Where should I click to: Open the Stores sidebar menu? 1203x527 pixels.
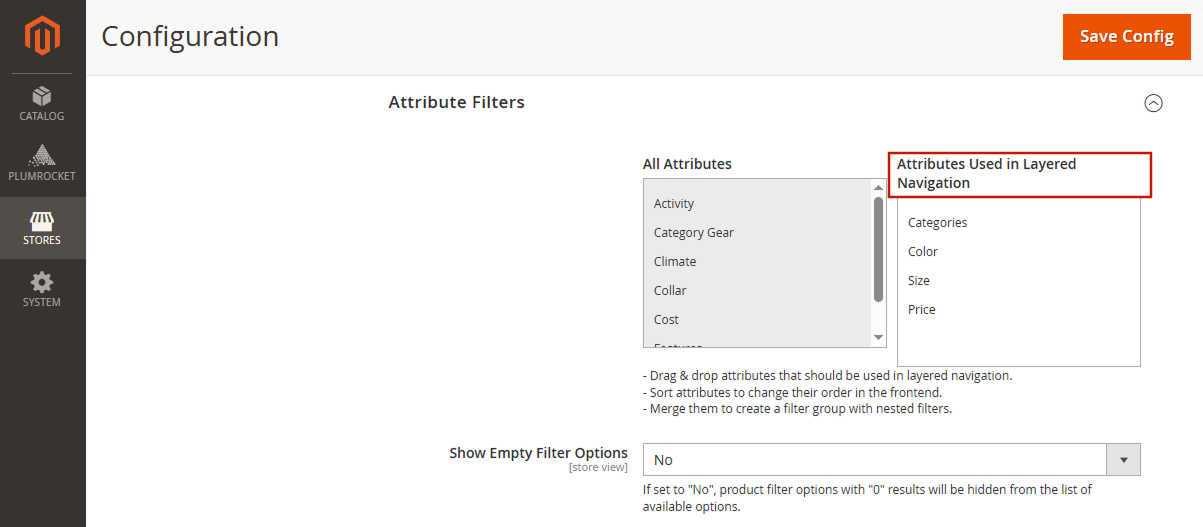[x=42, y=228]
